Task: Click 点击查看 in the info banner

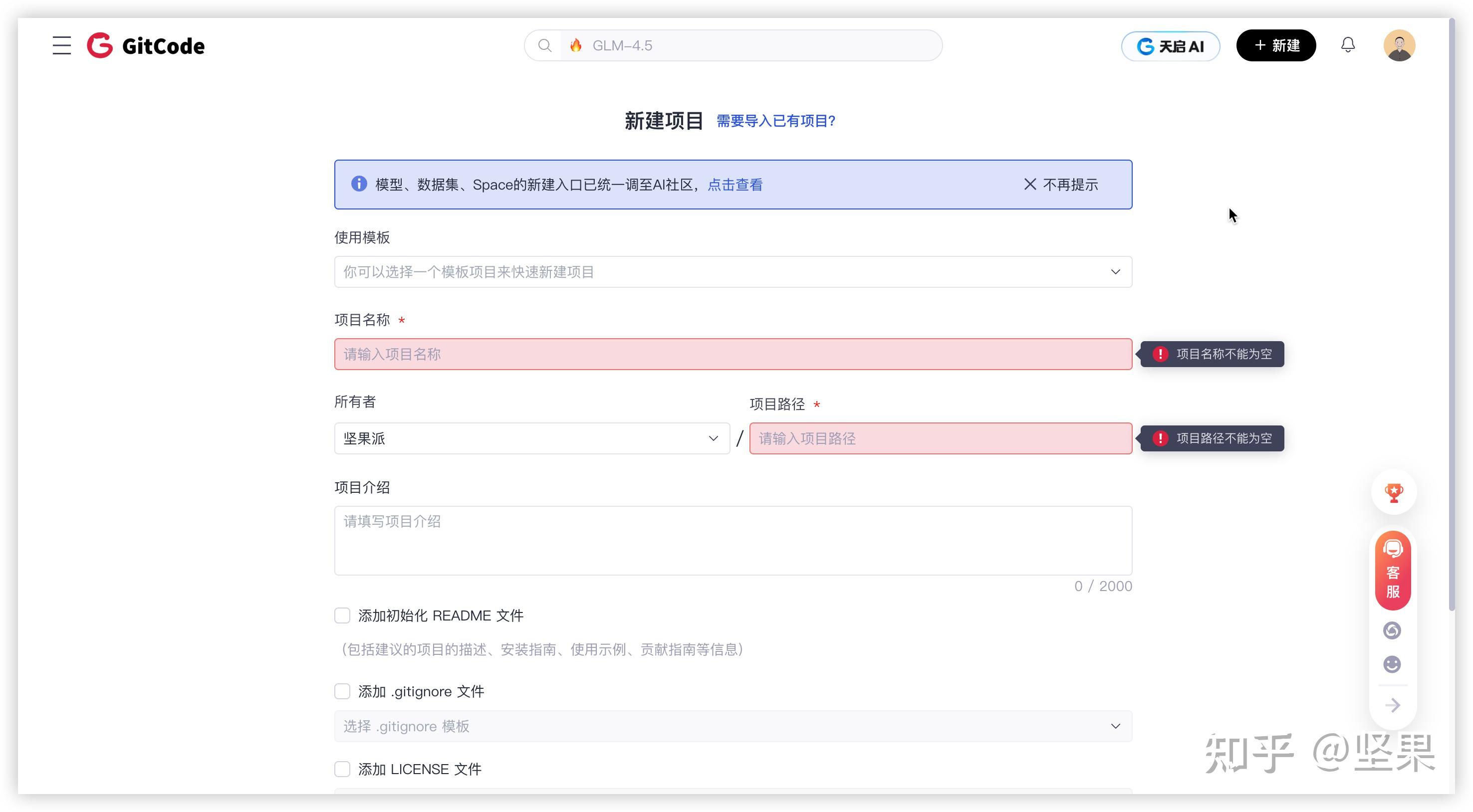Action: pos(736,184)
